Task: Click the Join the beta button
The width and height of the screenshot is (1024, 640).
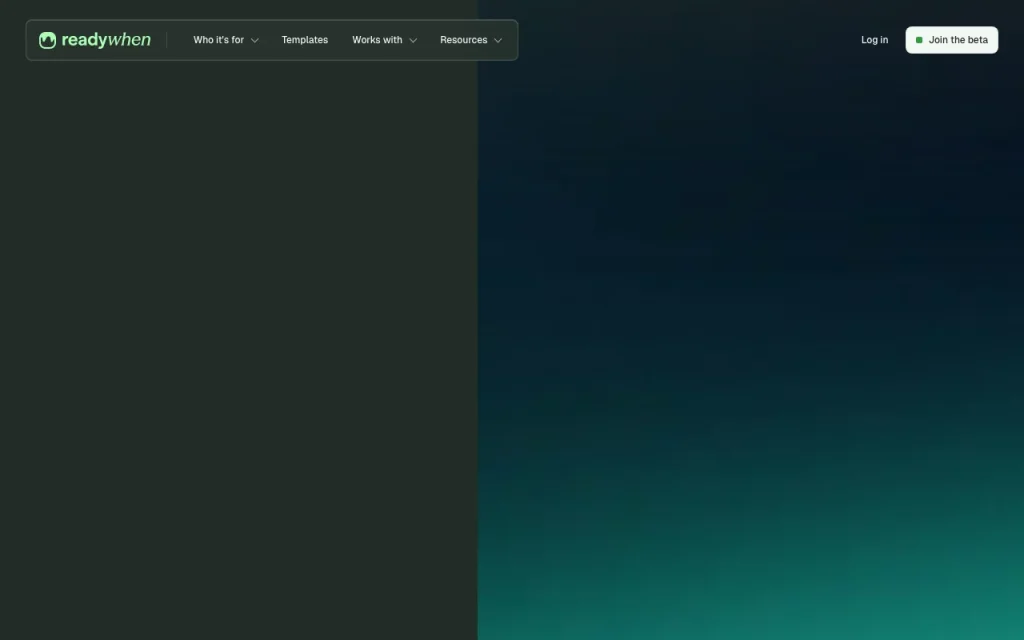Action: (952, 40)
